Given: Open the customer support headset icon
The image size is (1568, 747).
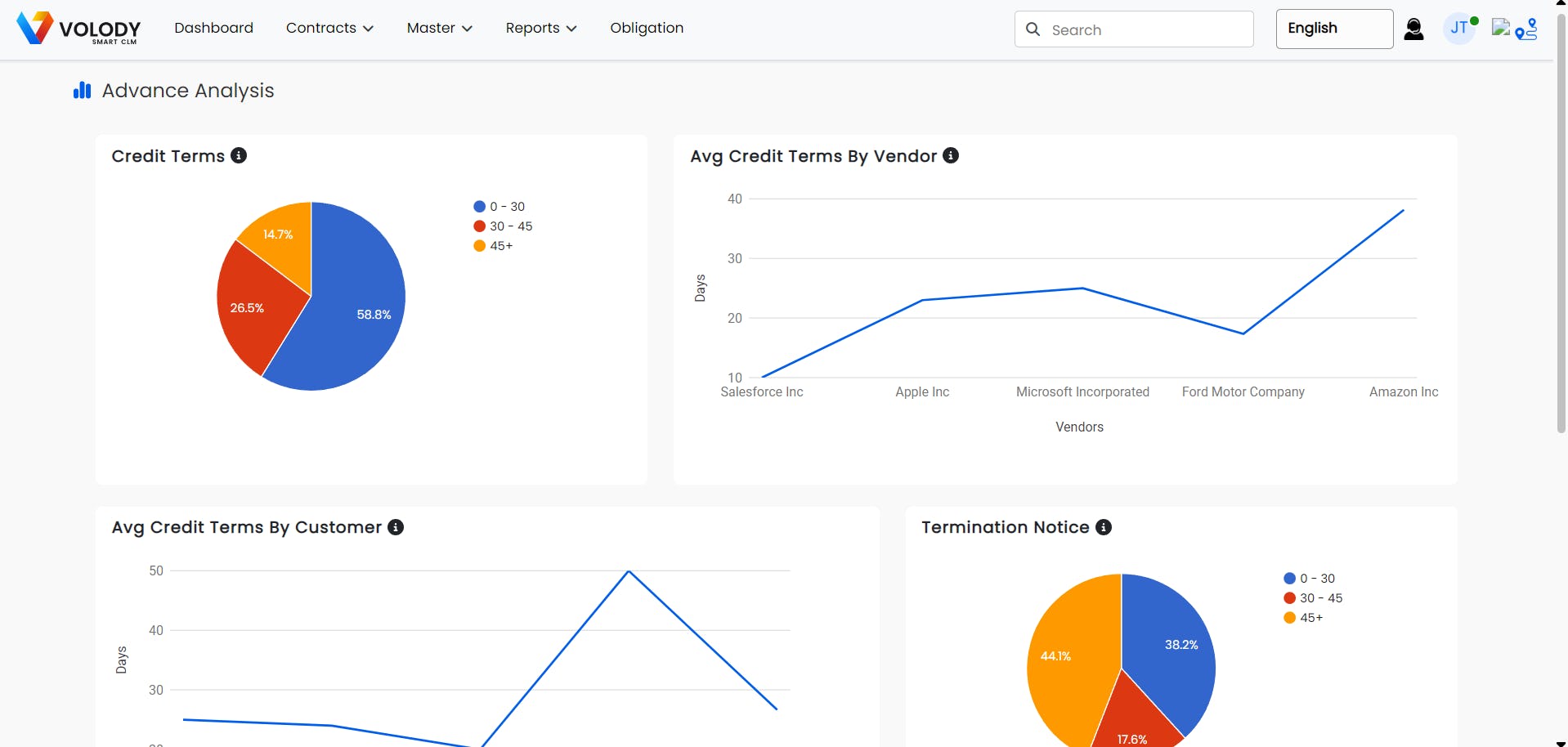Looking at the screenshot, I should tap(1413, 29).
